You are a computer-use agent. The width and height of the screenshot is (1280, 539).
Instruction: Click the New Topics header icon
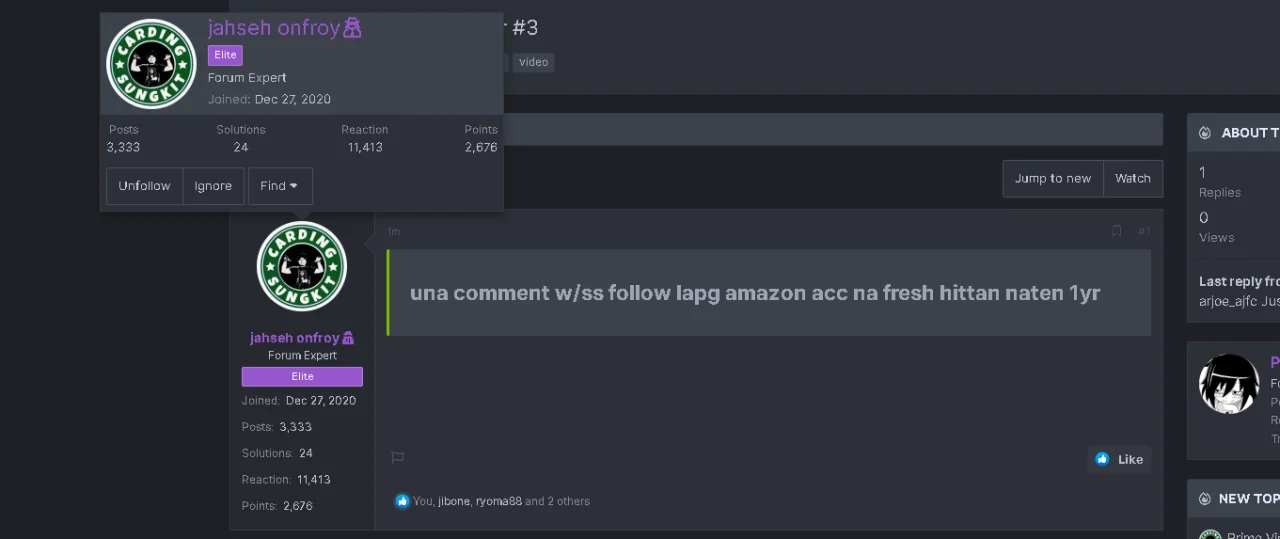[x=1205, y=498]
